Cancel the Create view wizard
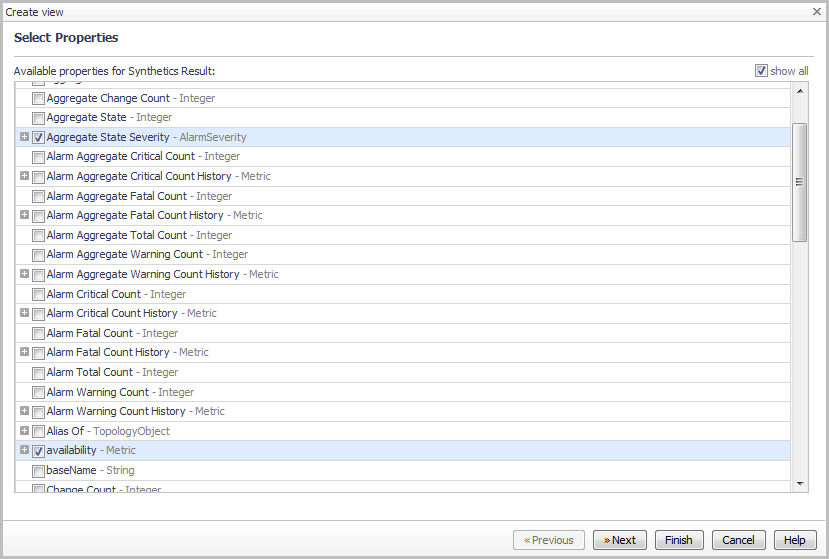This screenshot has width=829, height=559. click(738, 540)
